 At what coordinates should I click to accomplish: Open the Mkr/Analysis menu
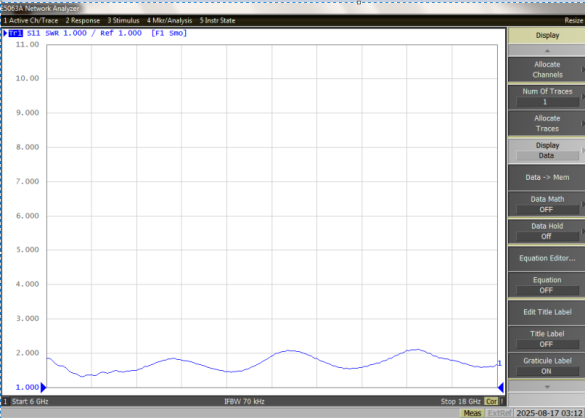point(169,21)
